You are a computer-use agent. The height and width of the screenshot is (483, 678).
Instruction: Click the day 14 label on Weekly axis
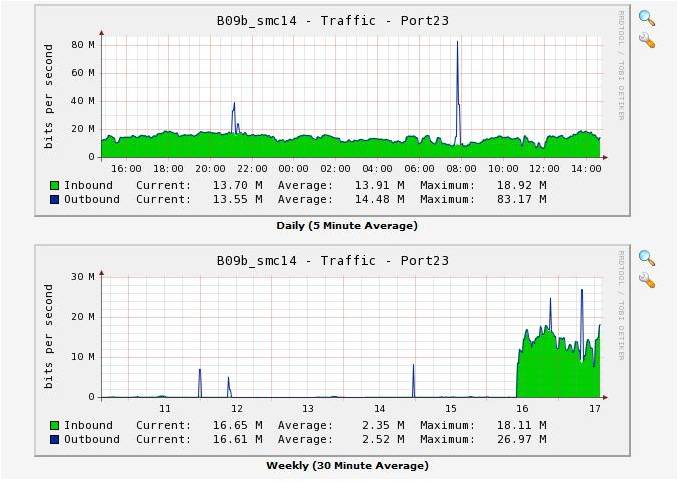(x=379, y=409)
